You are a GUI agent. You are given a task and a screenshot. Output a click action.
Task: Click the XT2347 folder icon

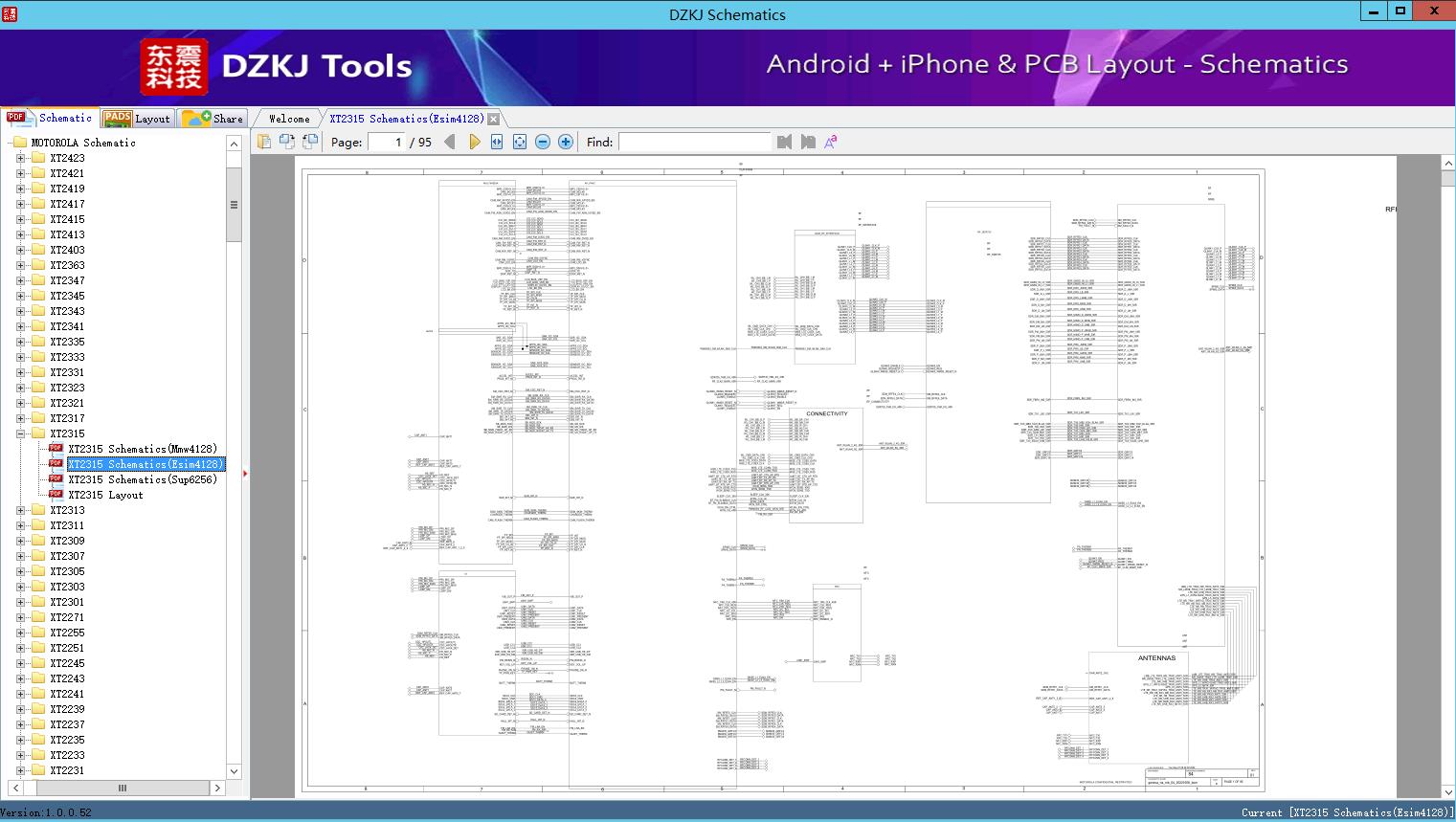[38, 280]
